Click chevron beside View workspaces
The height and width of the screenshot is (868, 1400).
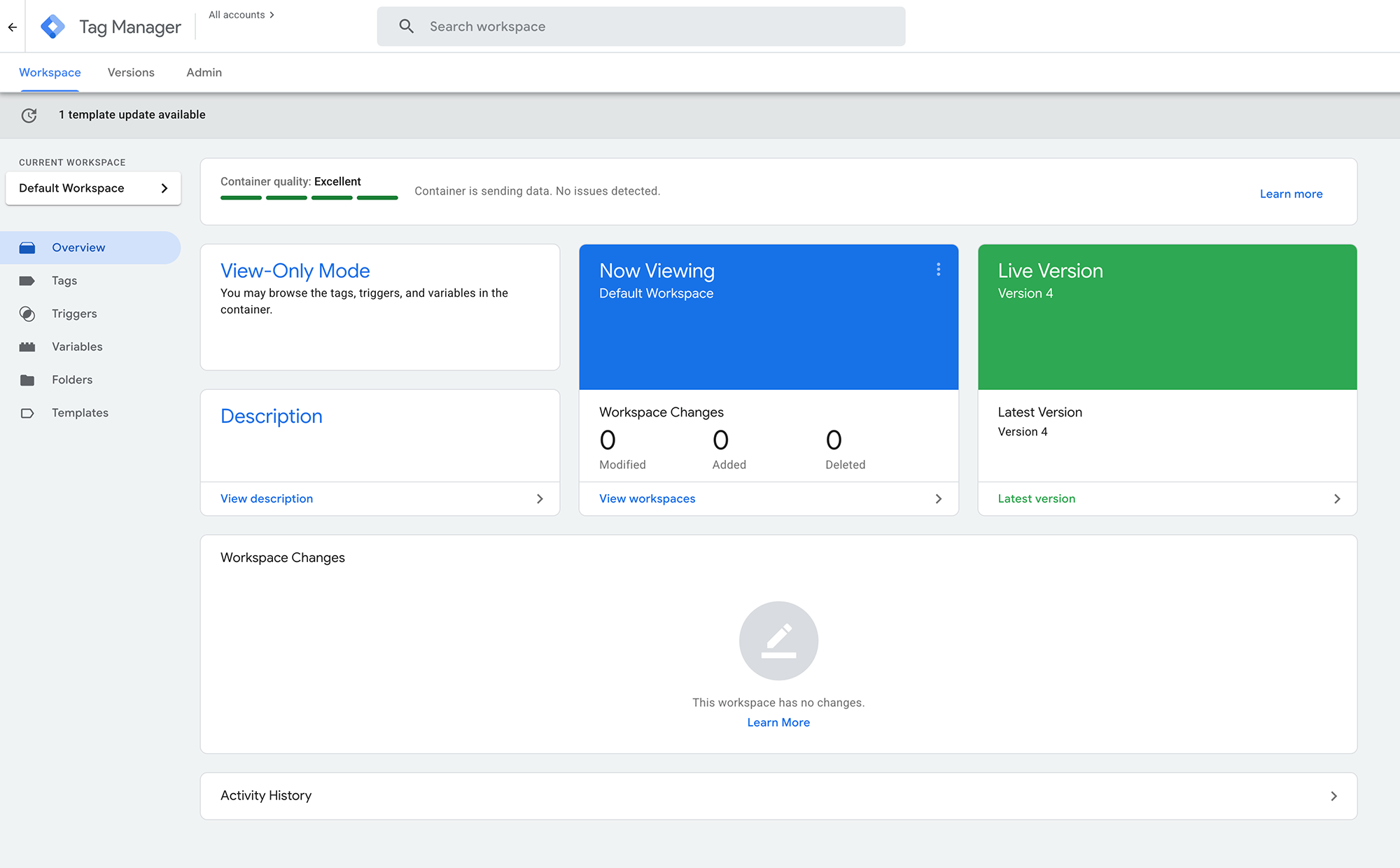(939, 499)
